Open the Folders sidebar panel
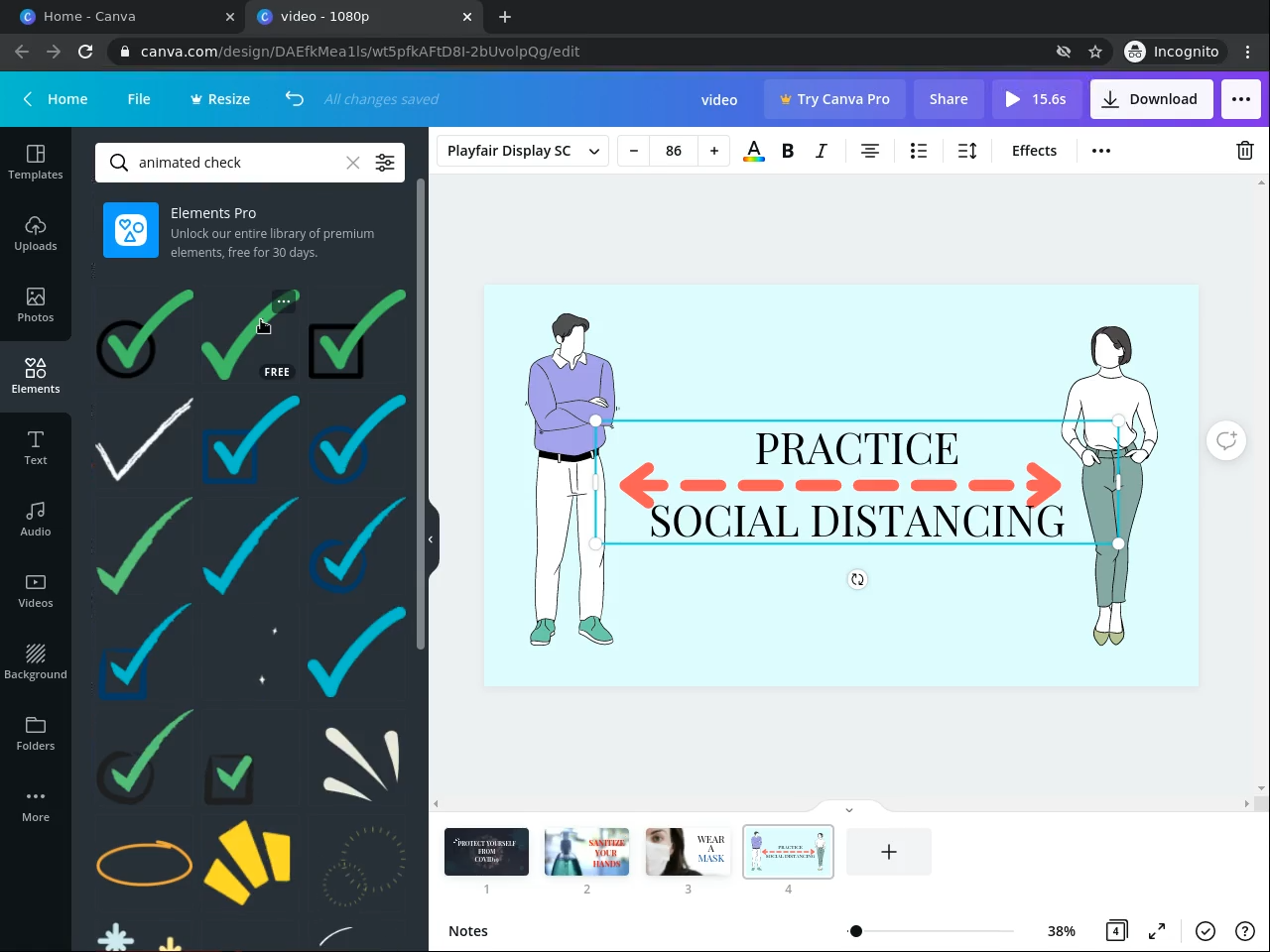 36,733
